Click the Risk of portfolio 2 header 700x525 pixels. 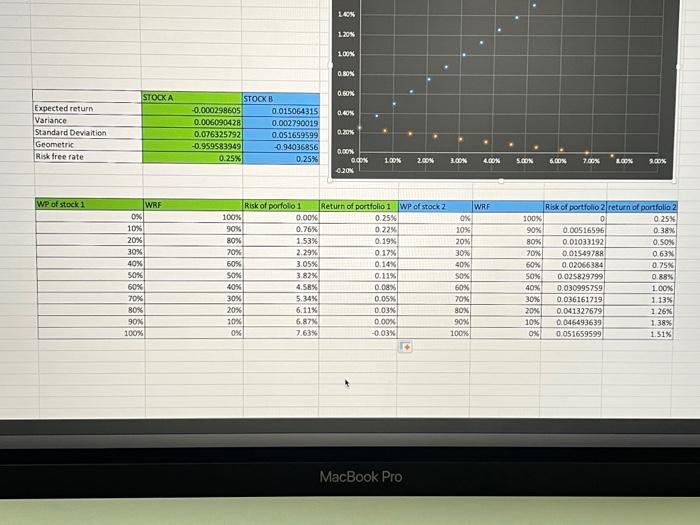point(575,207)
